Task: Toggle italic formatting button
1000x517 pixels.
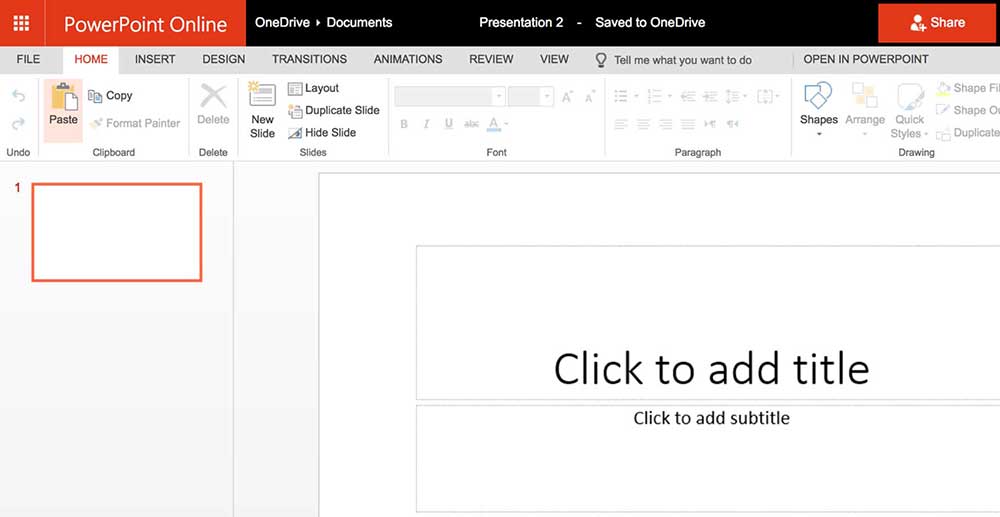Action: [426, 124]
